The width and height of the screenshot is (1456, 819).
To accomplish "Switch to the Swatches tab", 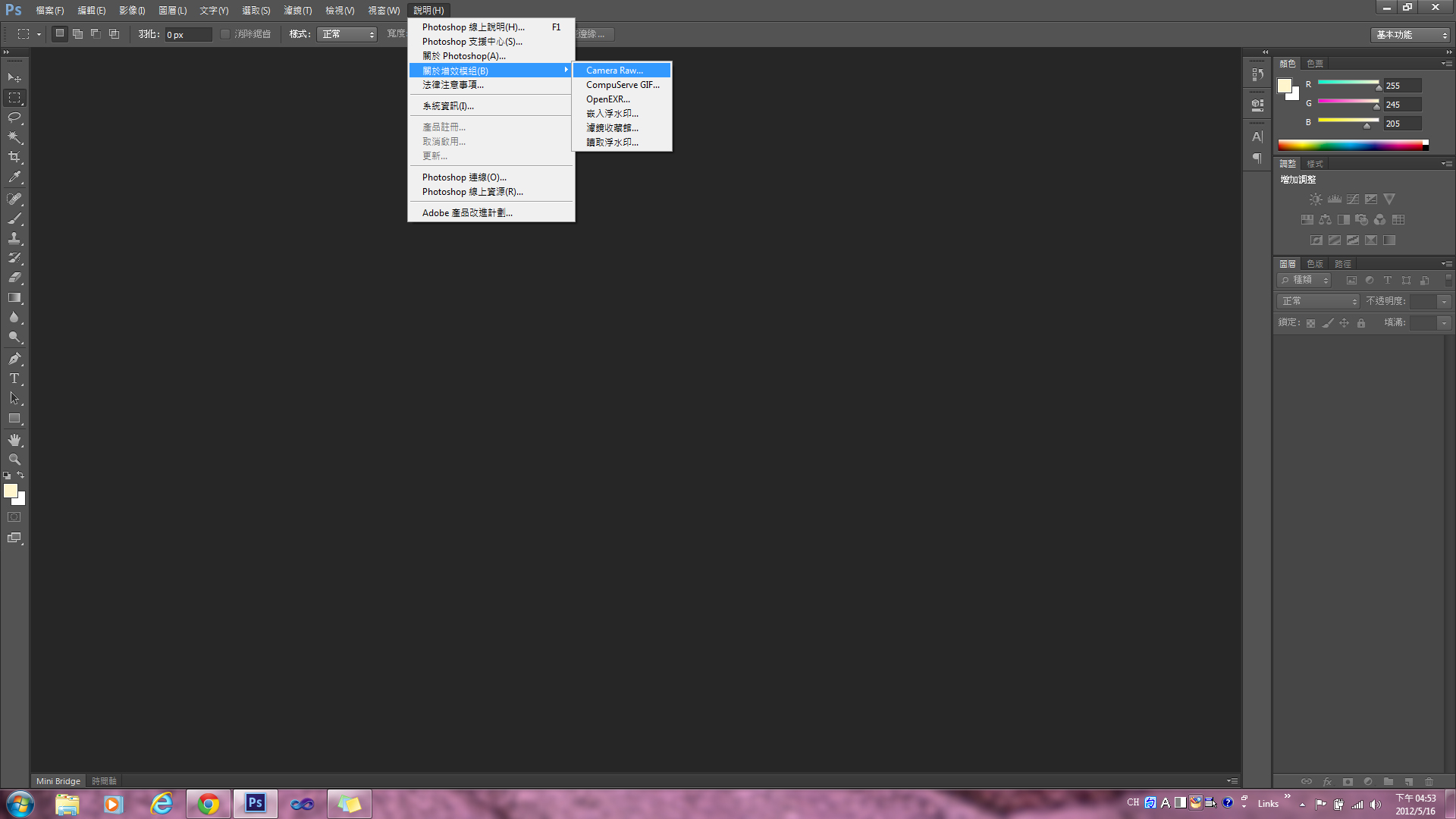I will click(x=1315, y=64).
